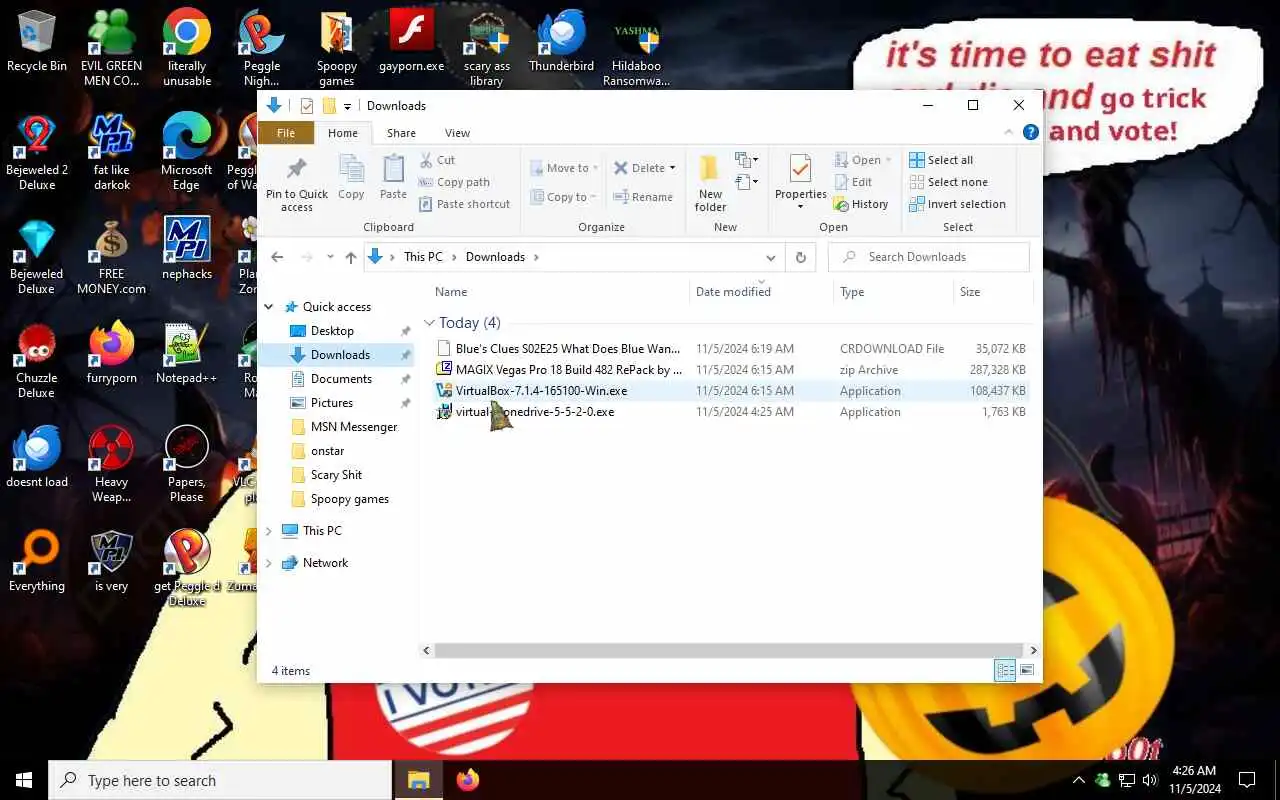This screenshot has height=800, width=1280.
Task: Minimize the ribbon with chevron
Action: click(1008, 132)
